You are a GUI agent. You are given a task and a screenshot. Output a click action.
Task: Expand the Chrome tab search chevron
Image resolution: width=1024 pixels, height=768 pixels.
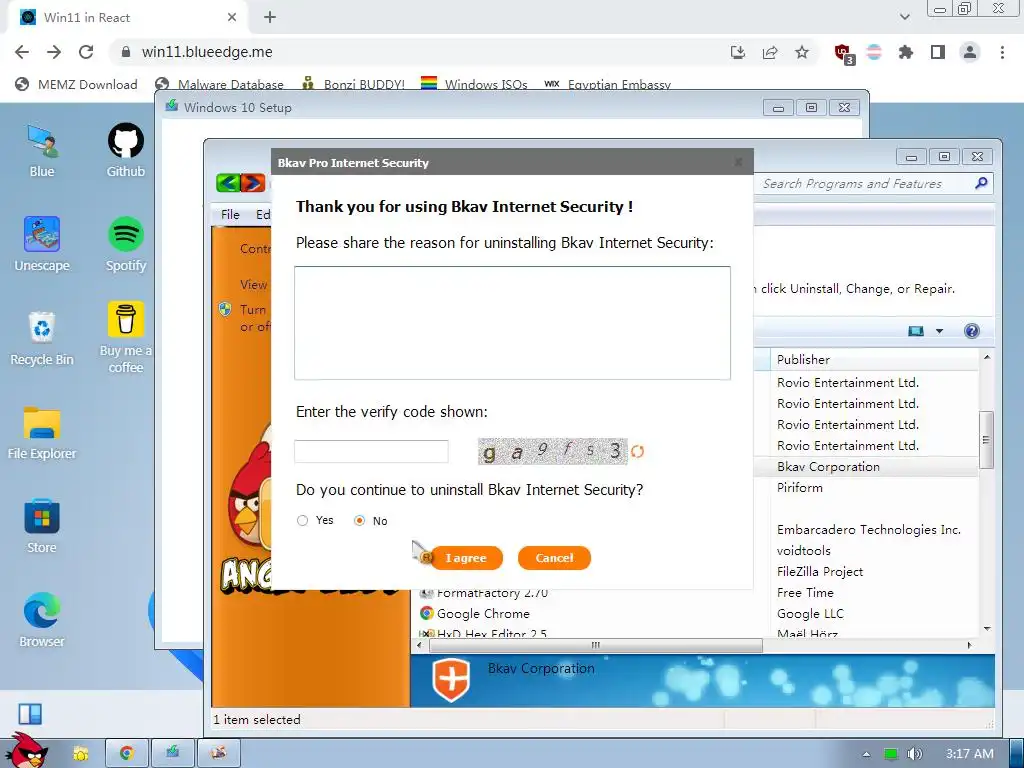pyautogui.click(x=904, y=17)
